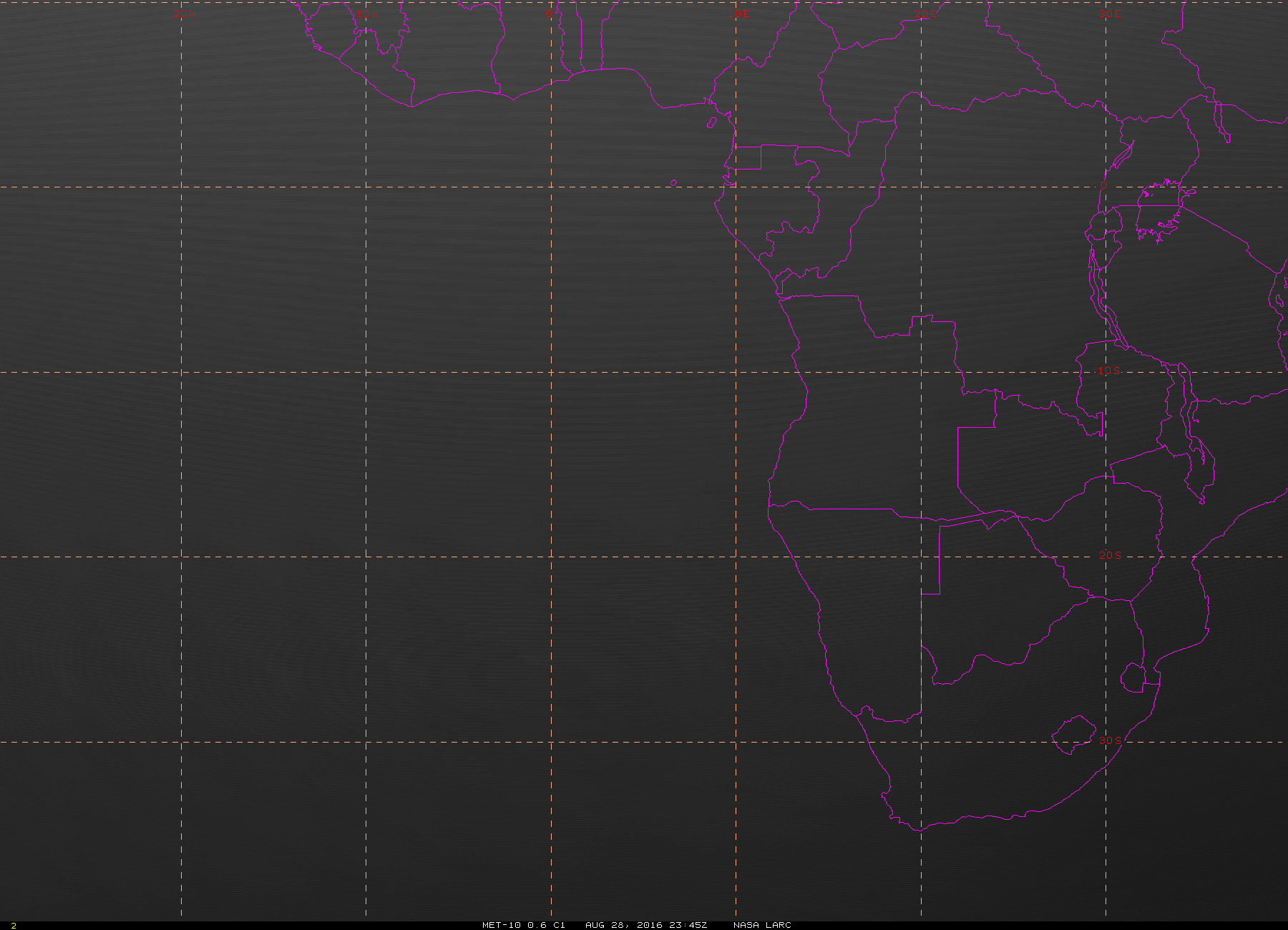Image resolution: width=1288 pixels, height=930 pixels.
Task: Click the 'NASA LARC' credit text
Action: (762, 925)
